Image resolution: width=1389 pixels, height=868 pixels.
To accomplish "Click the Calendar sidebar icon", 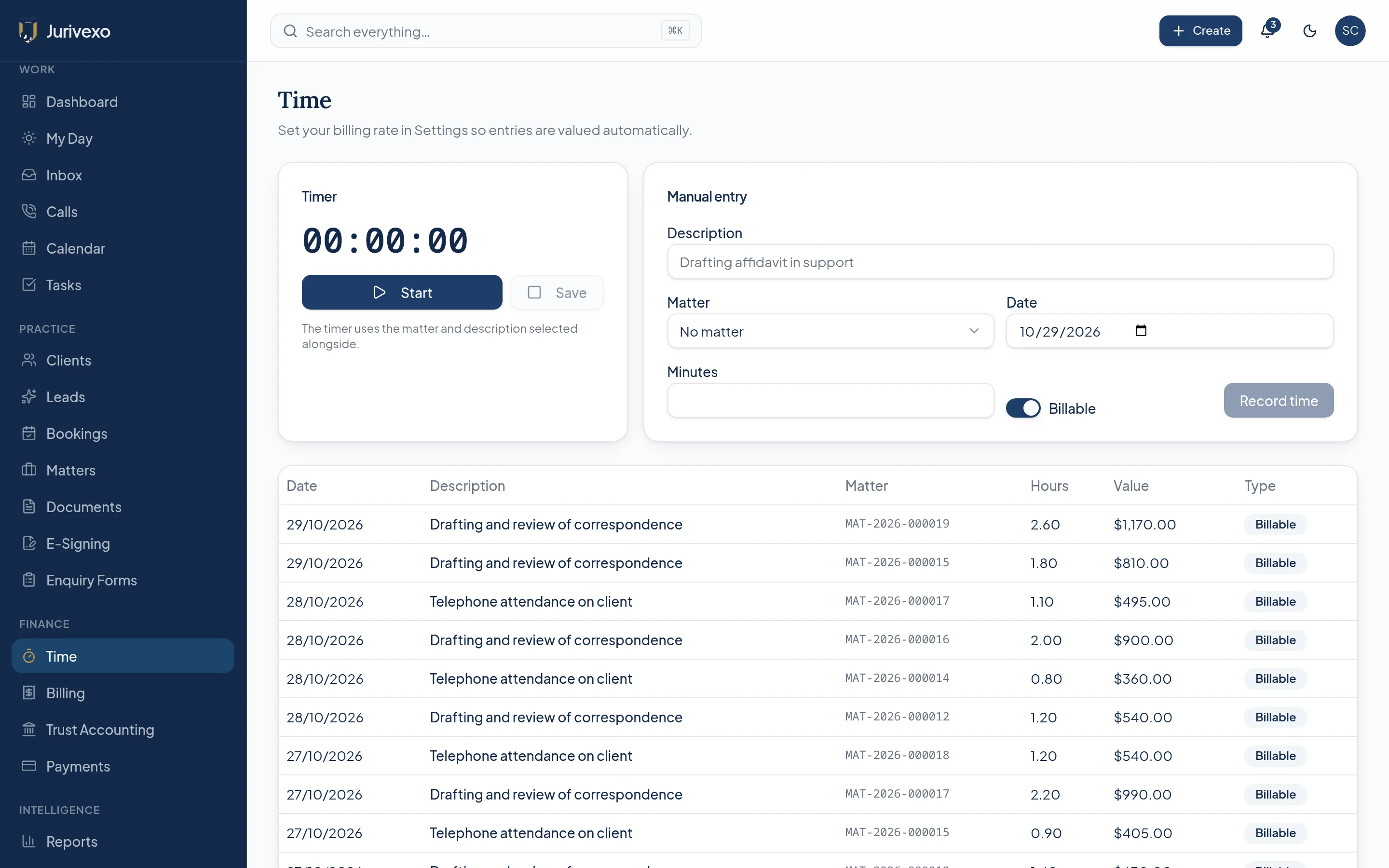I will [x=29, y=248].
